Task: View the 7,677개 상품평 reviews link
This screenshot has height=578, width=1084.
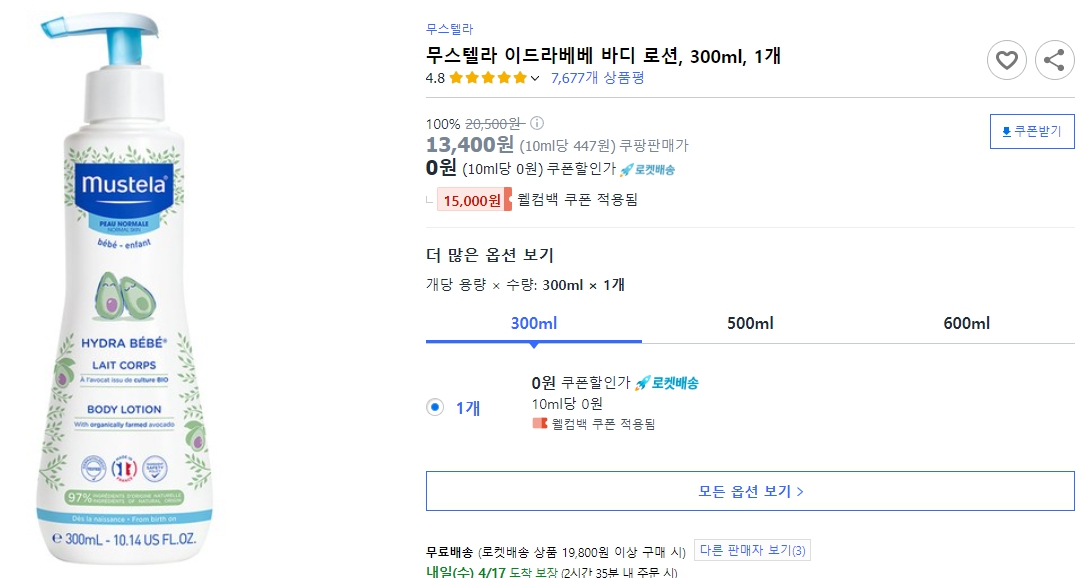Action: click(597, 76)
